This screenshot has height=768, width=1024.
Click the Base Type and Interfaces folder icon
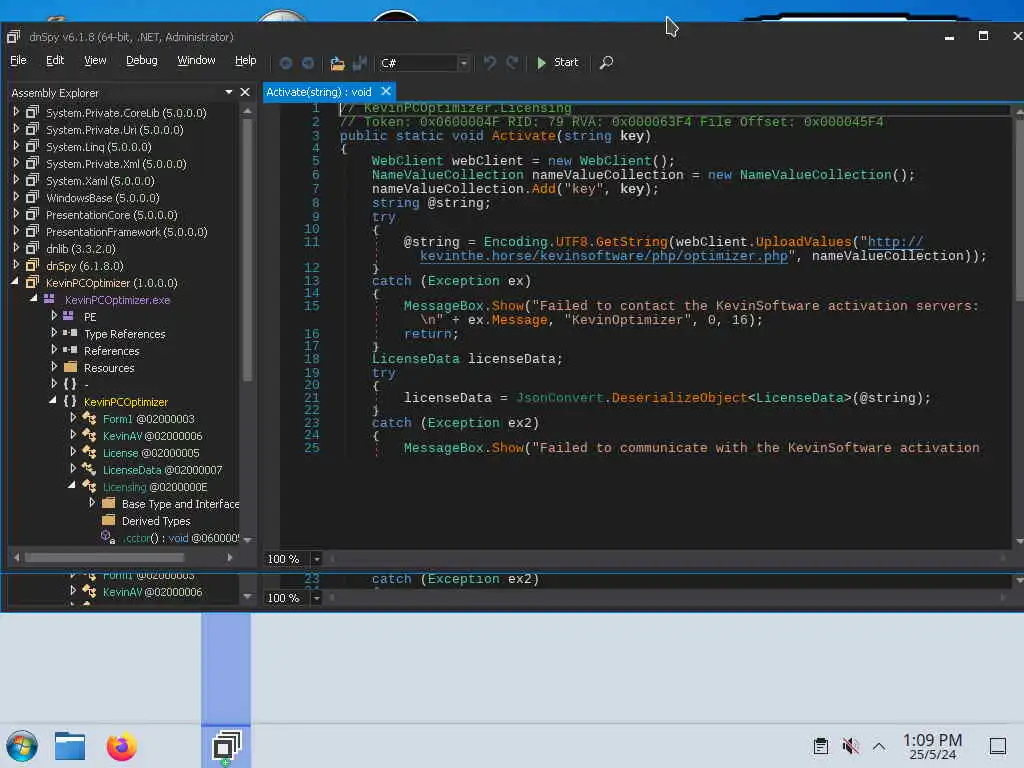click(x=109, y=503)
